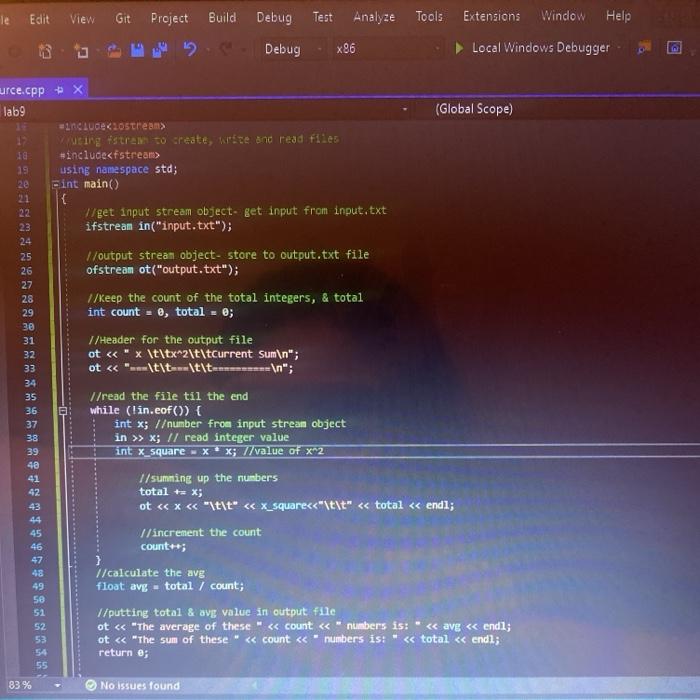Open the Analyze menu
This screenshot has width=700, height=700.
pos(374,17)
